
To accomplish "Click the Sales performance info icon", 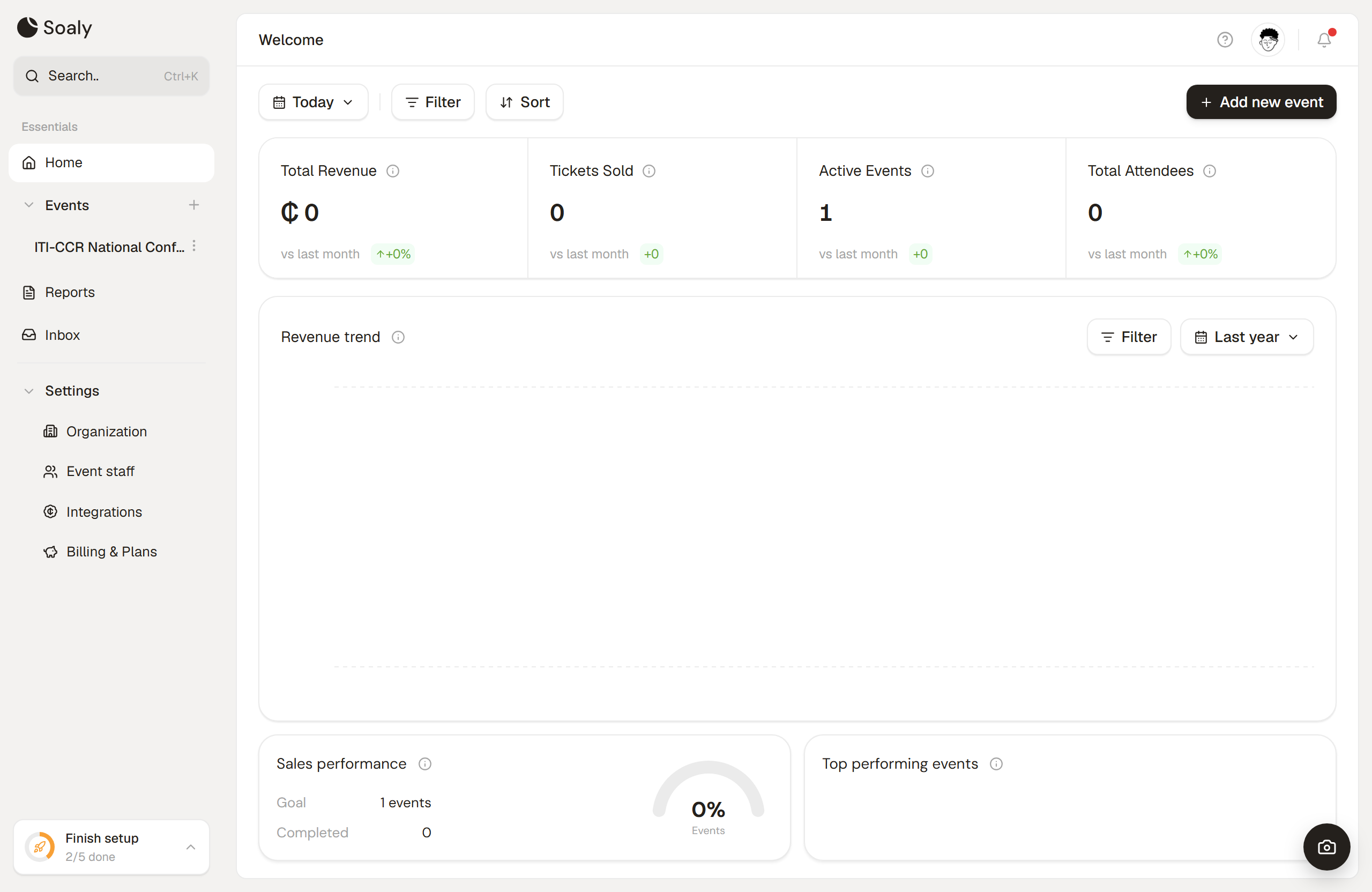I will coord(425,763).
